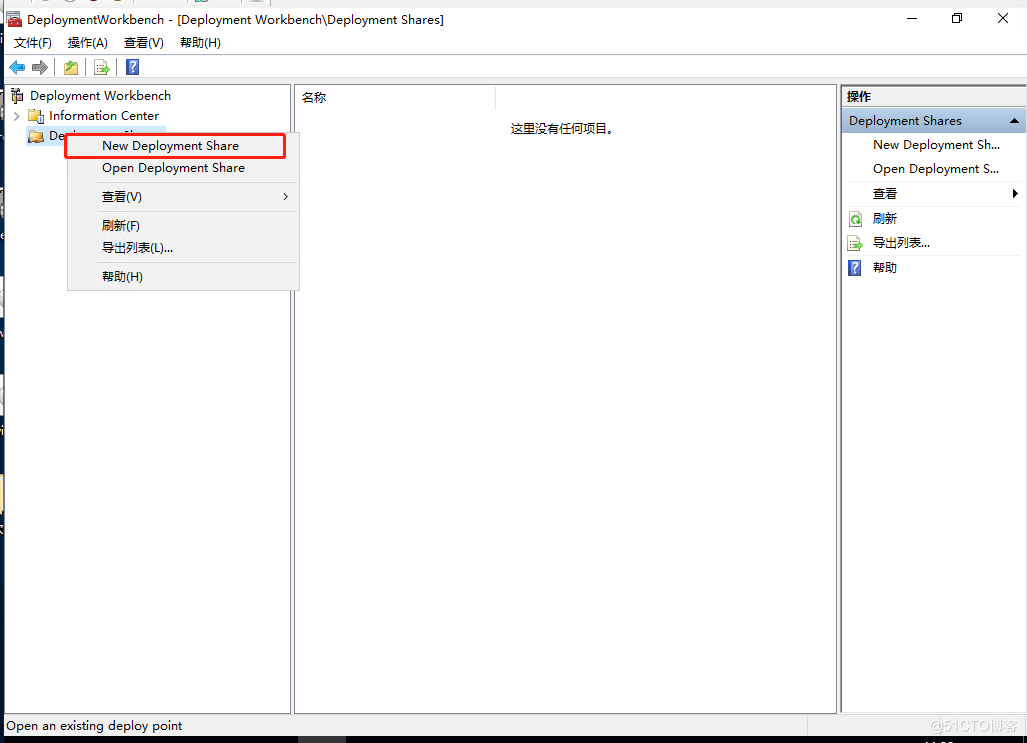
Task: Click Open Deployment S... in Actions pane
Action: [x=935, y=169]
